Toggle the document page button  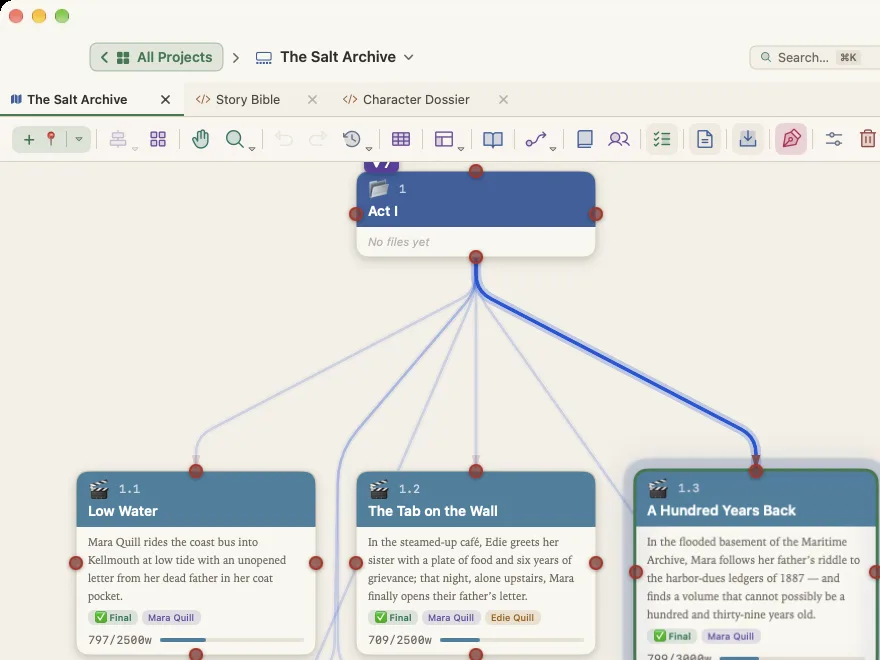(x=705, y=139)
